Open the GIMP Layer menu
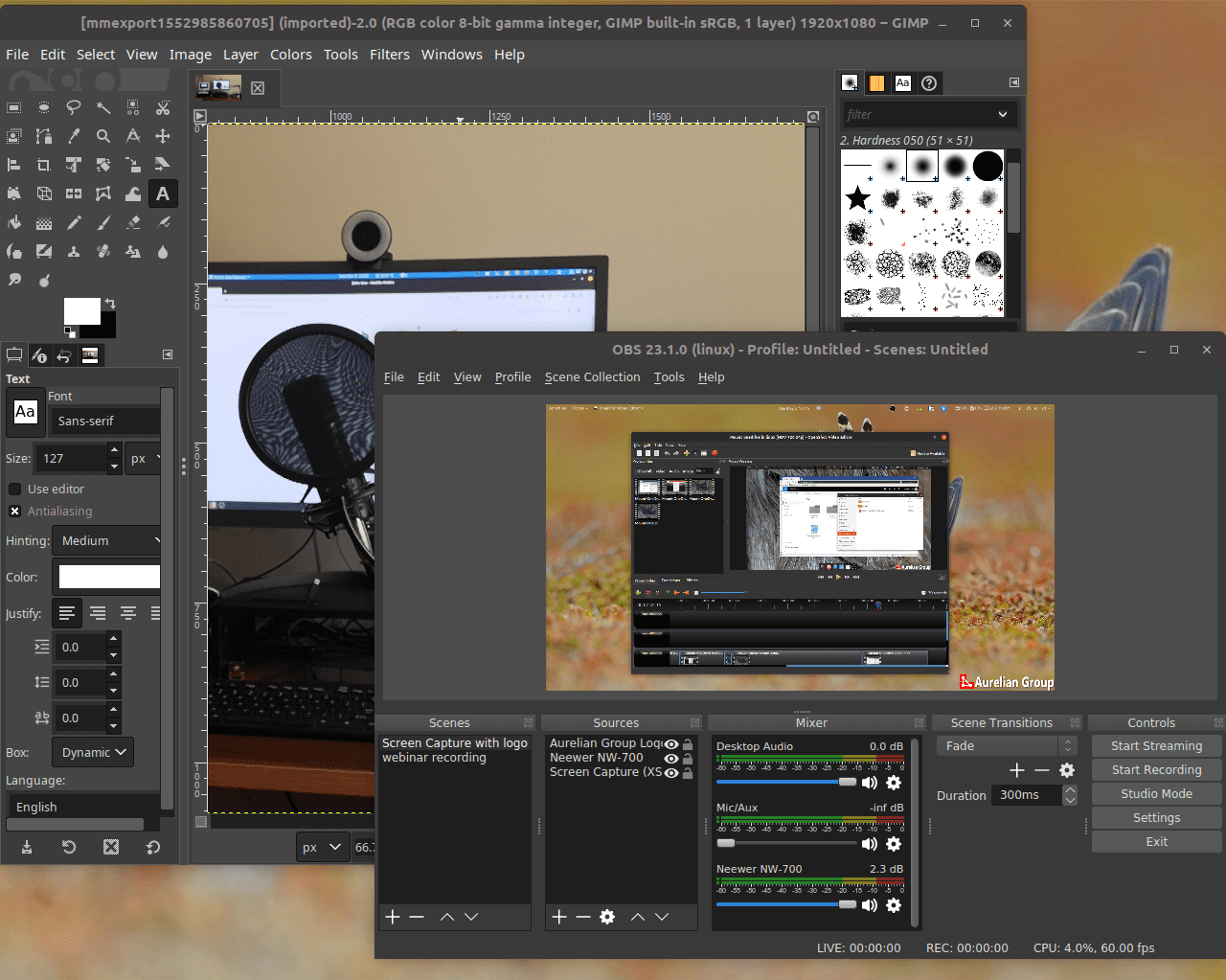This screenshot has width=1226, height=980. point(240,55)
